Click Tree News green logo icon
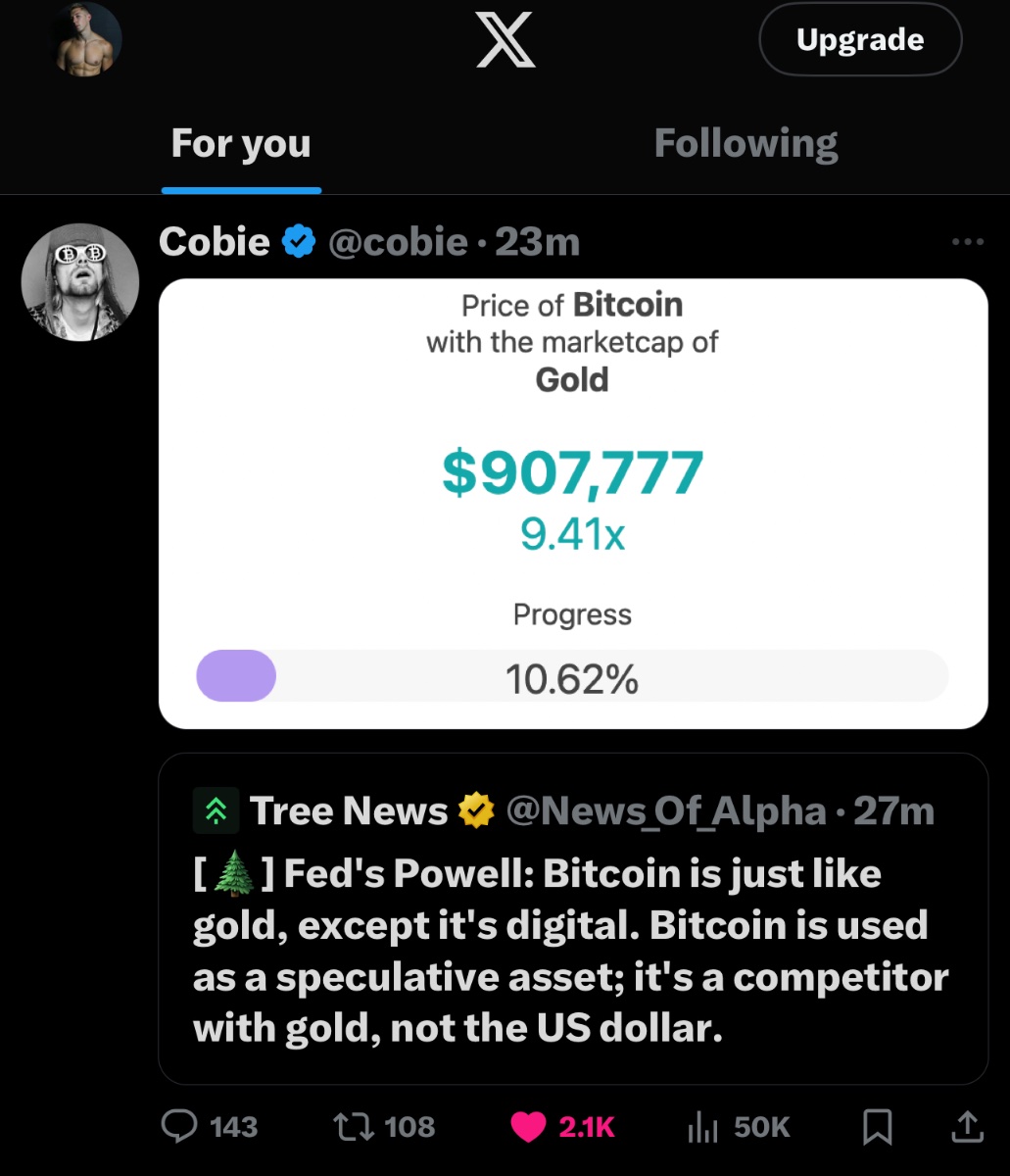This screenshot has height=1176, width=1010. point(215,810)
